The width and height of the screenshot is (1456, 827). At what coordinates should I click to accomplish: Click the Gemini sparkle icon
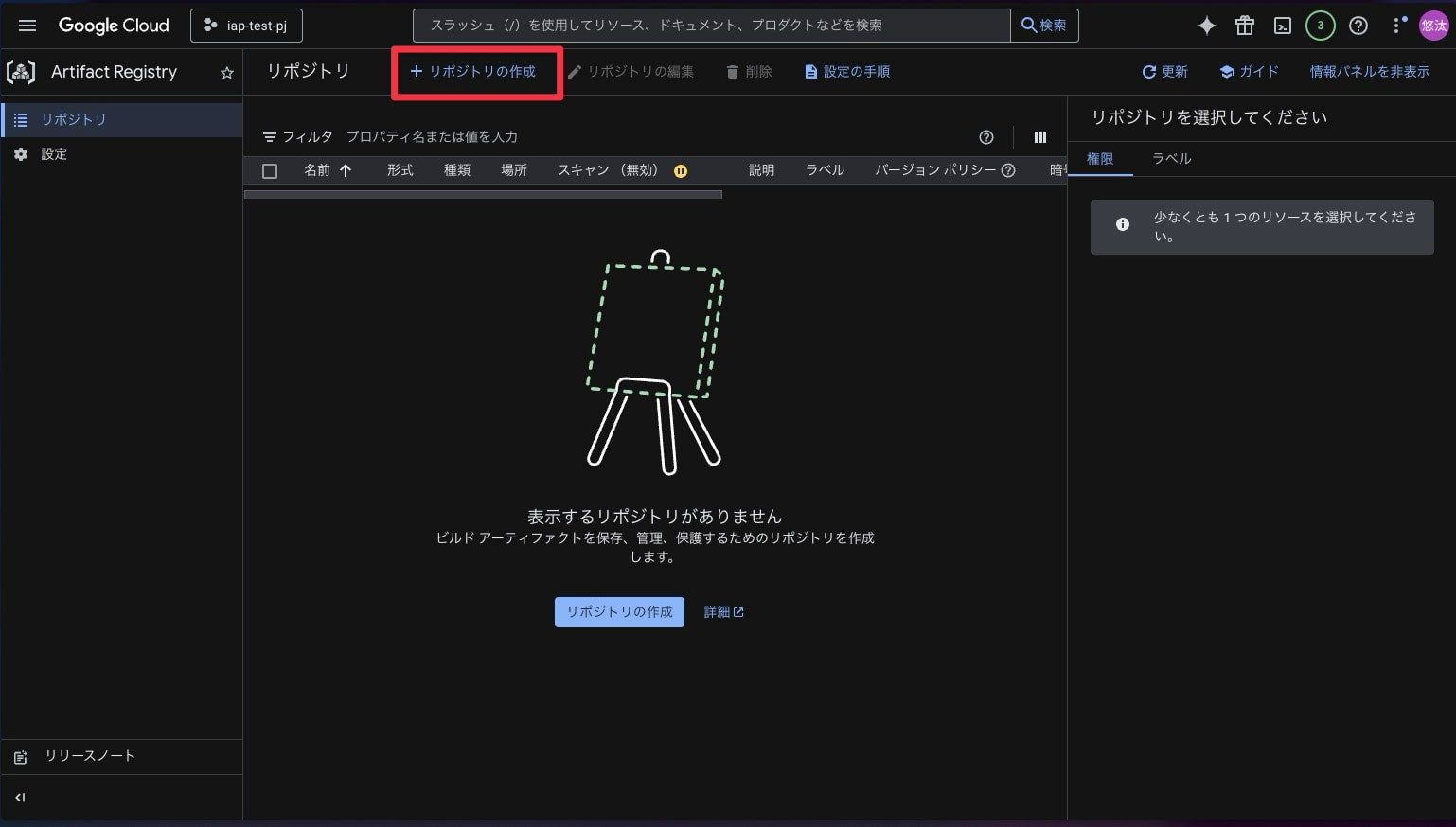[1206, 26]
